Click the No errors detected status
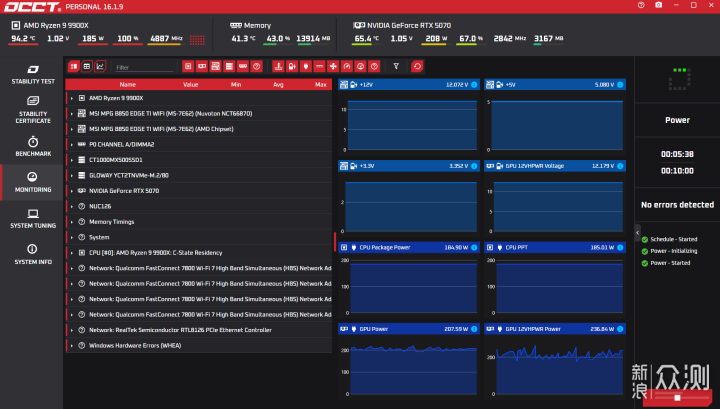The height and width of the screenshot is (409, 720). click(677, 205)
